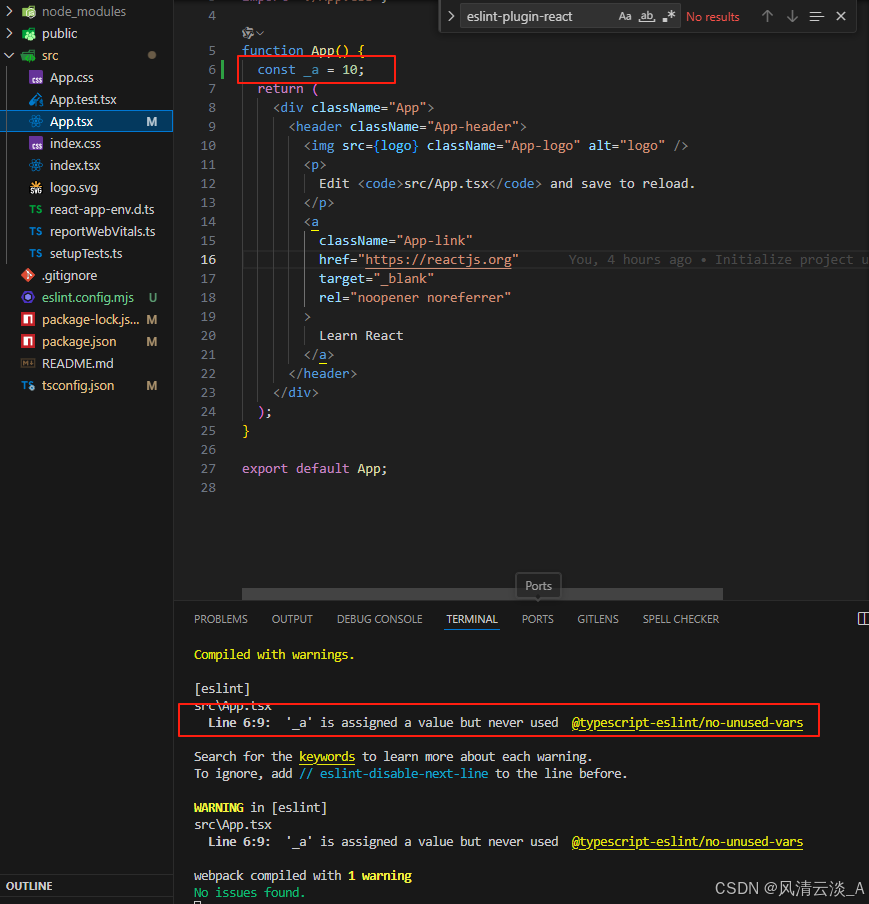Image resolution: width=869 pixels, height=904 pixels.
Task: Click the npm icon beside package.json
Action: tap(28, 341)
